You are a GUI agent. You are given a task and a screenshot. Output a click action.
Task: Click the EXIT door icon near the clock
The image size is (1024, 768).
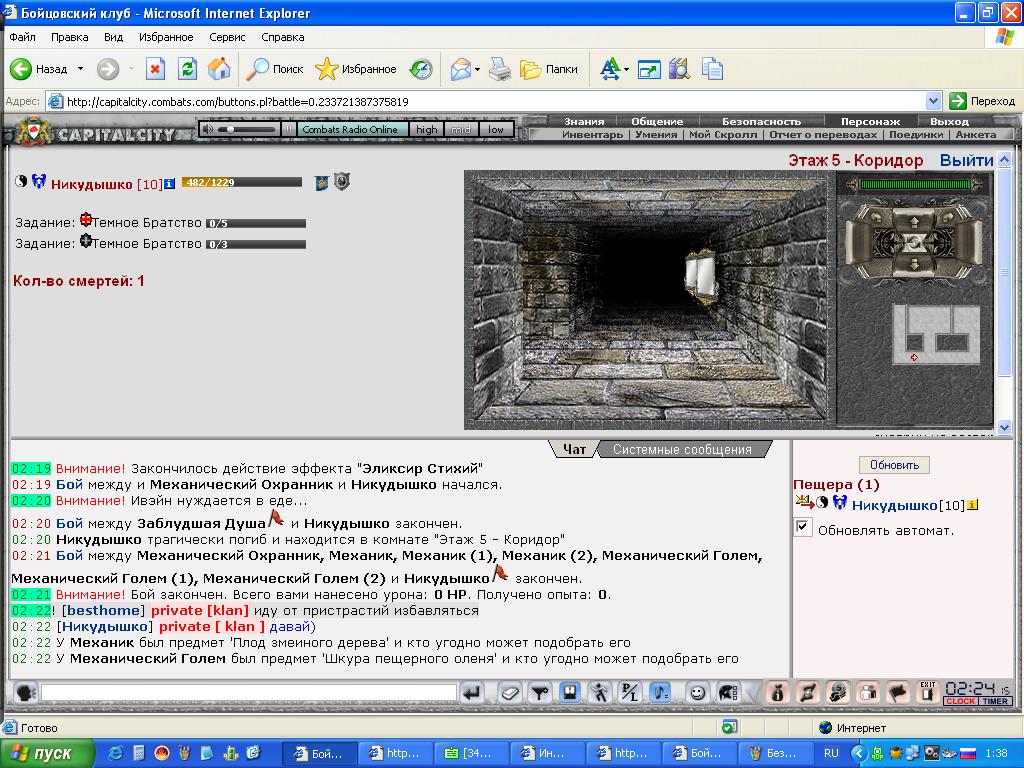927,692
